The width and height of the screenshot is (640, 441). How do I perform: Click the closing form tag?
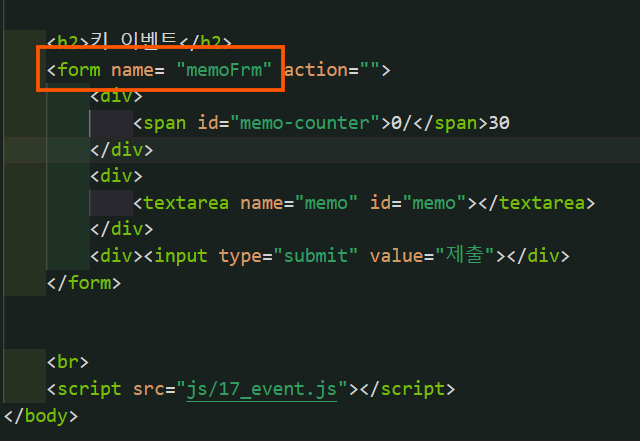click(x=84, y=283)
